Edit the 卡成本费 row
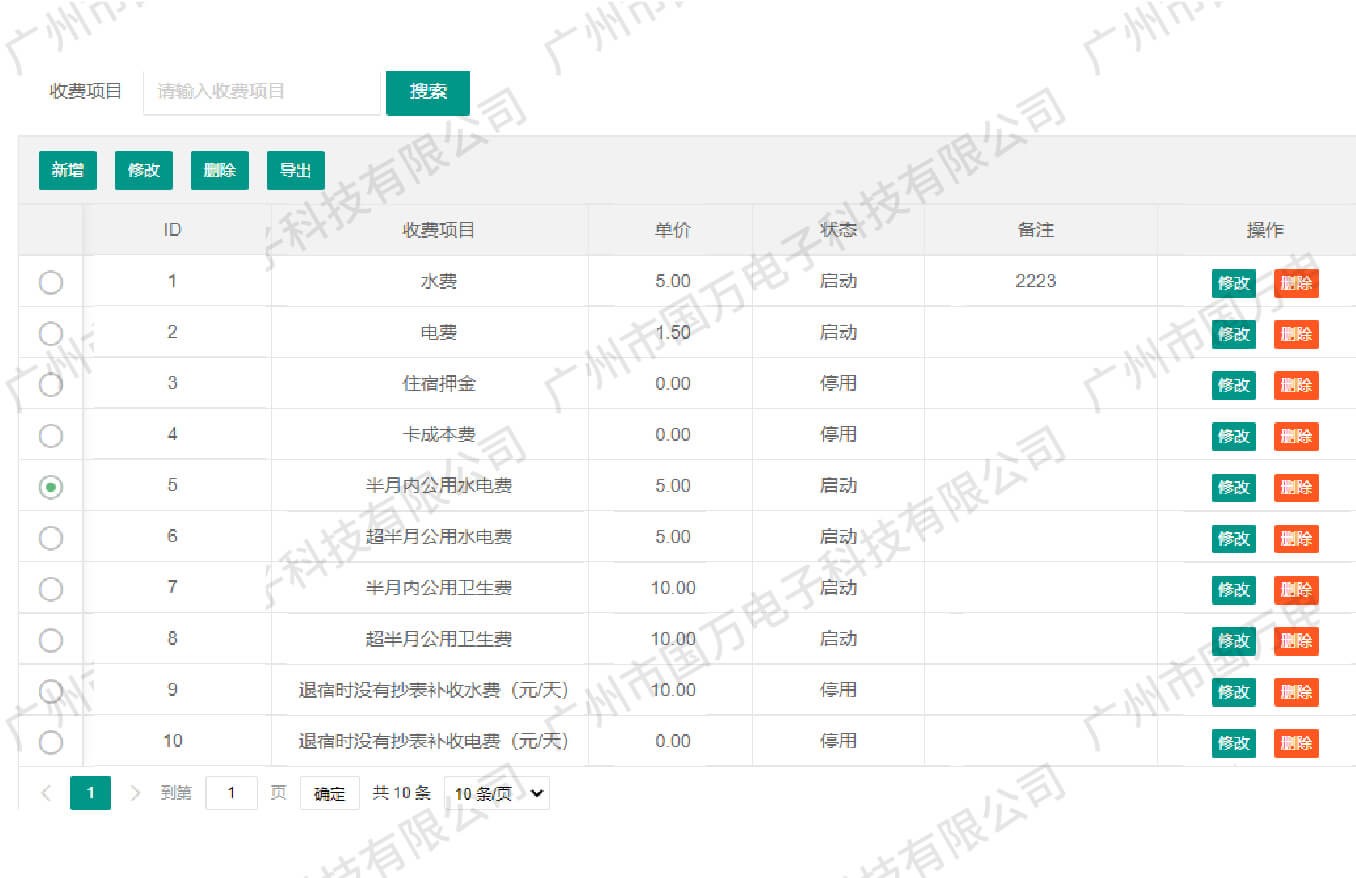 (1233, 436)
